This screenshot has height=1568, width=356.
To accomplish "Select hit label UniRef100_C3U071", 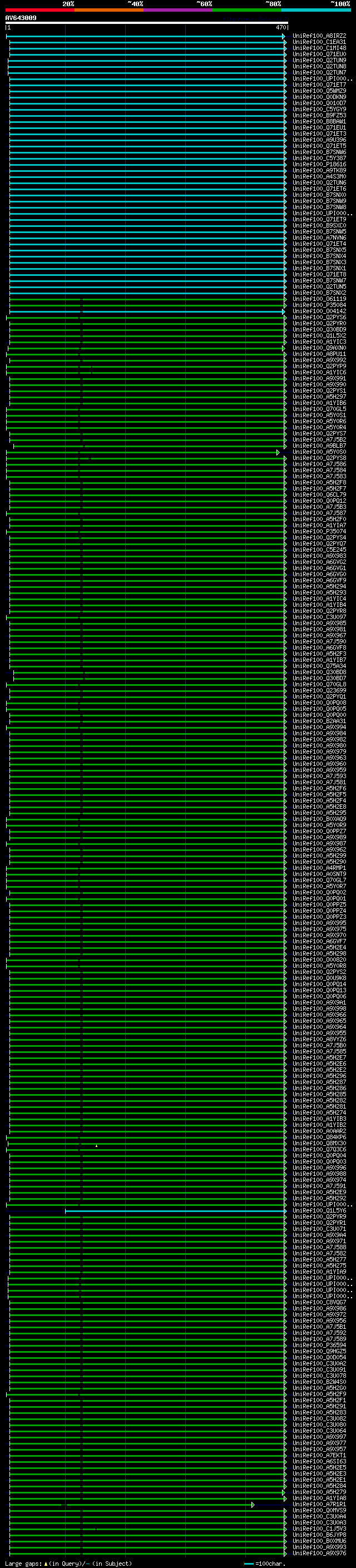I will pyautogui.click(x=319, y=1229).
